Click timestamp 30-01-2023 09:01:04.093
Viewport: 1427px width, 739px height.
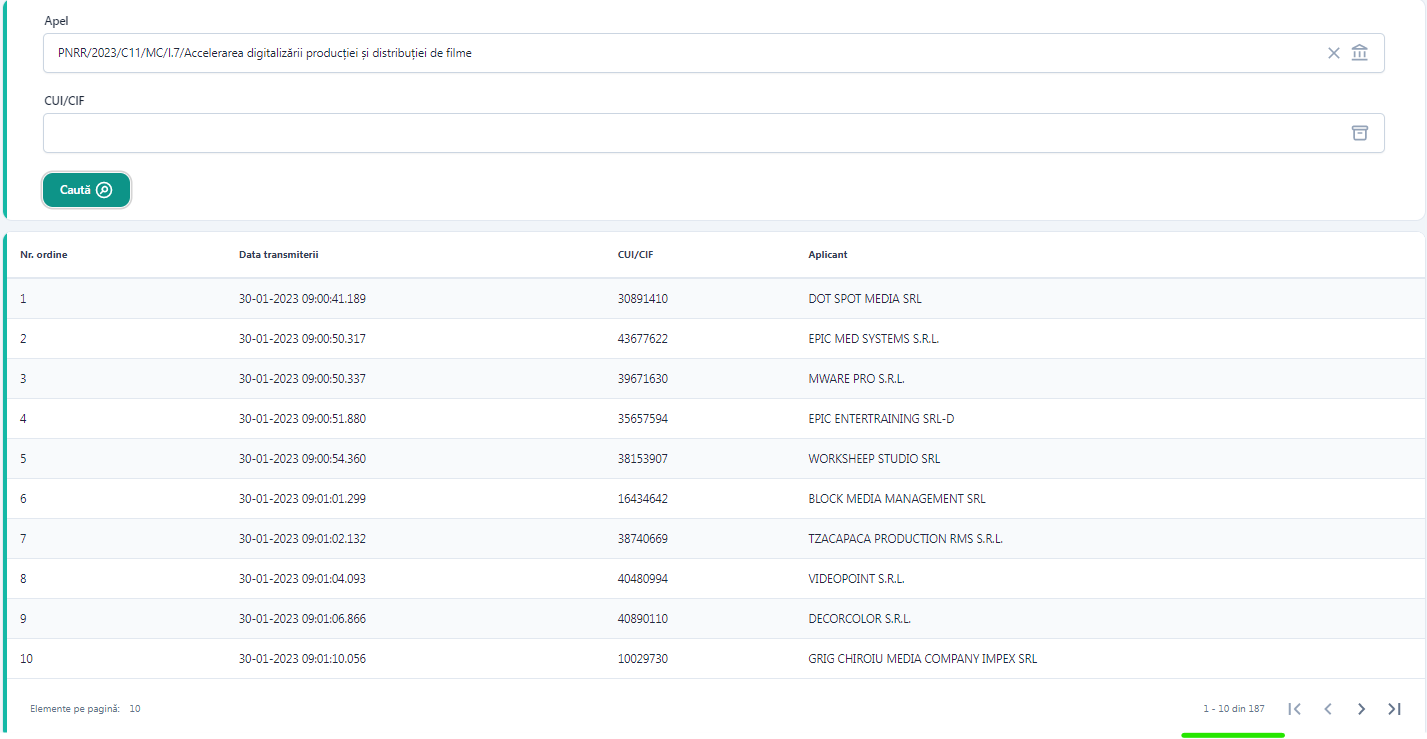[x=302, y=579]
